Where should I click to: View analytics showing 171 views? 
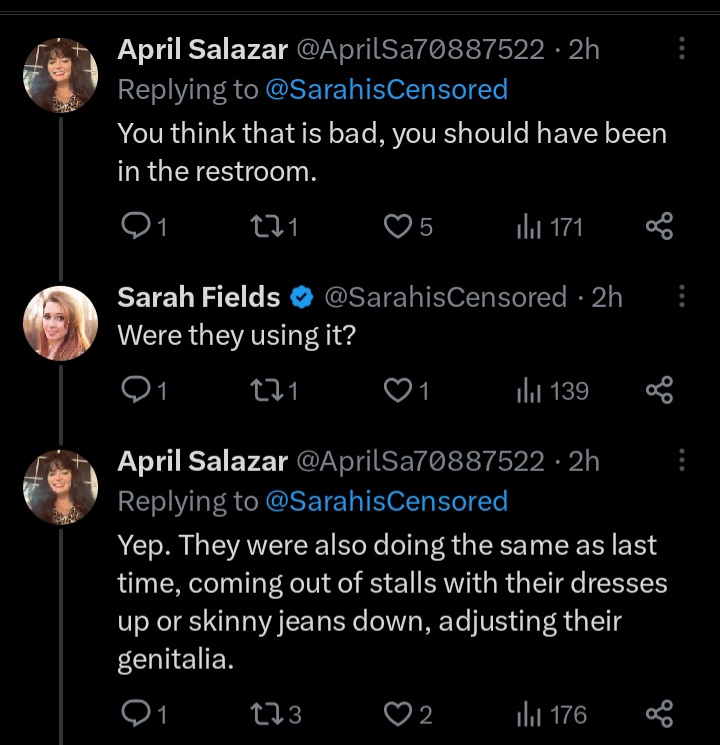click(x=528, y=227)
